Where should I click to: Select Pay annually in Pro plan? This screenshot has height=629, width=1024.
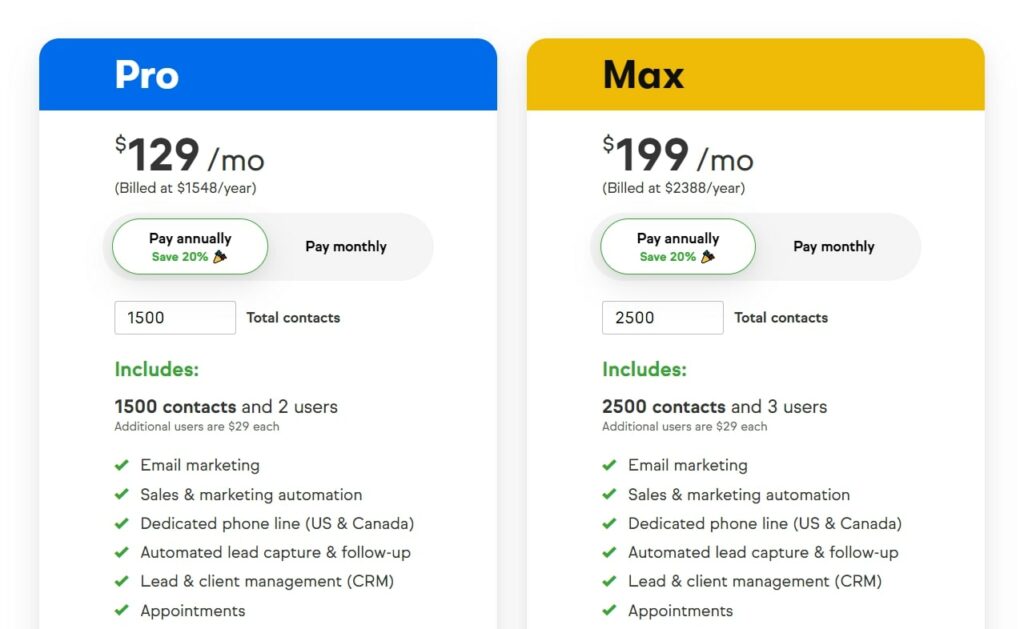[190, 246]
